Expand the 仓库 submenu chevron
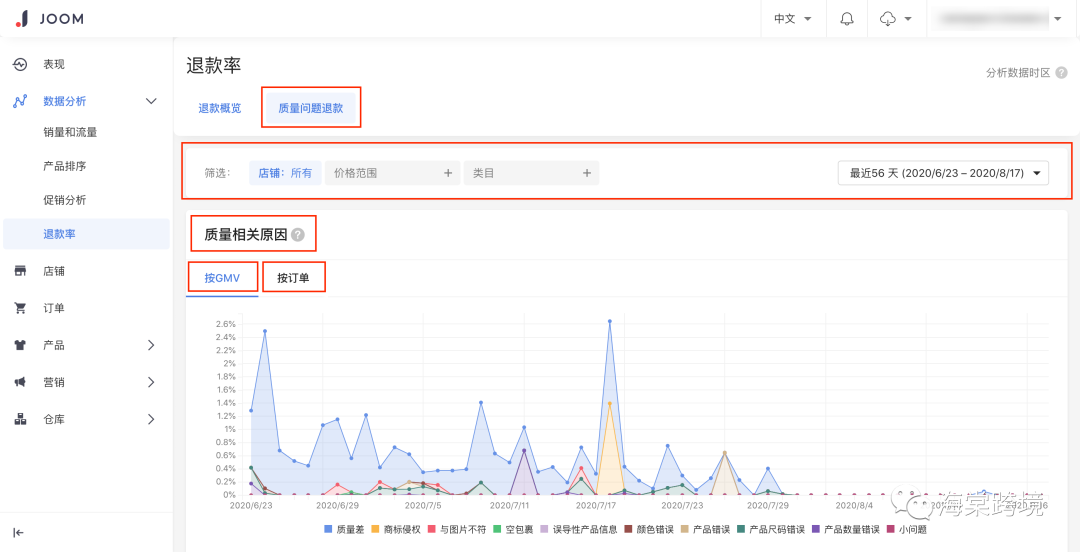The width and height of the screenshot is (1080, 552). (x=152, y=419)
